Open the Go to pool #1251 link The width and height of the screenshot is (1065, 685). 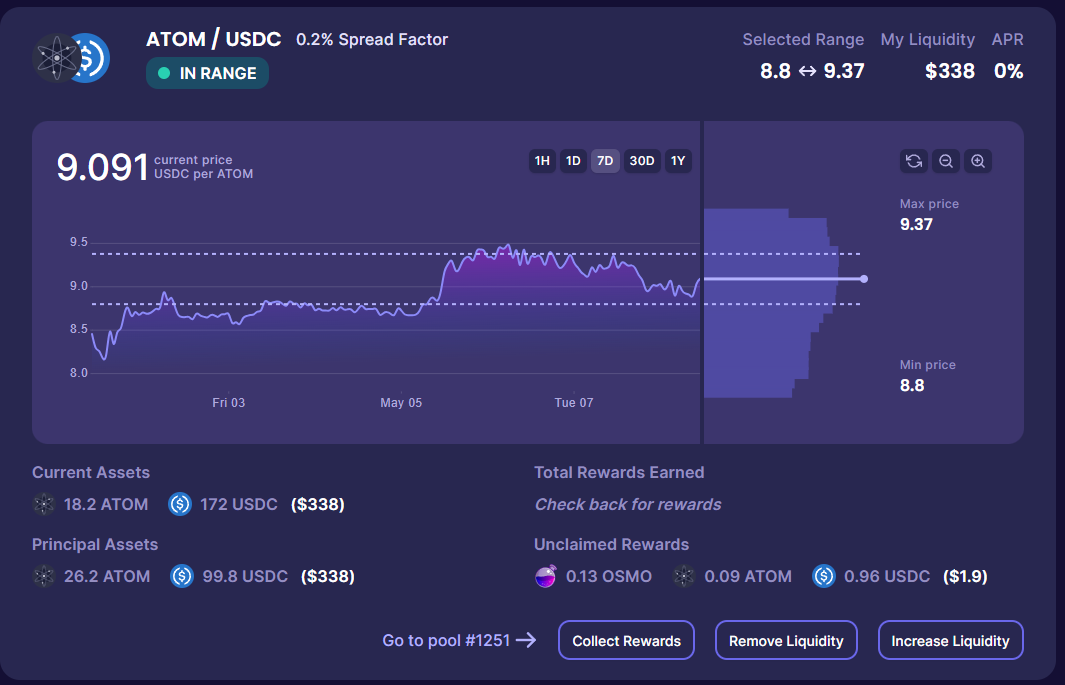(x=459, y=640)
